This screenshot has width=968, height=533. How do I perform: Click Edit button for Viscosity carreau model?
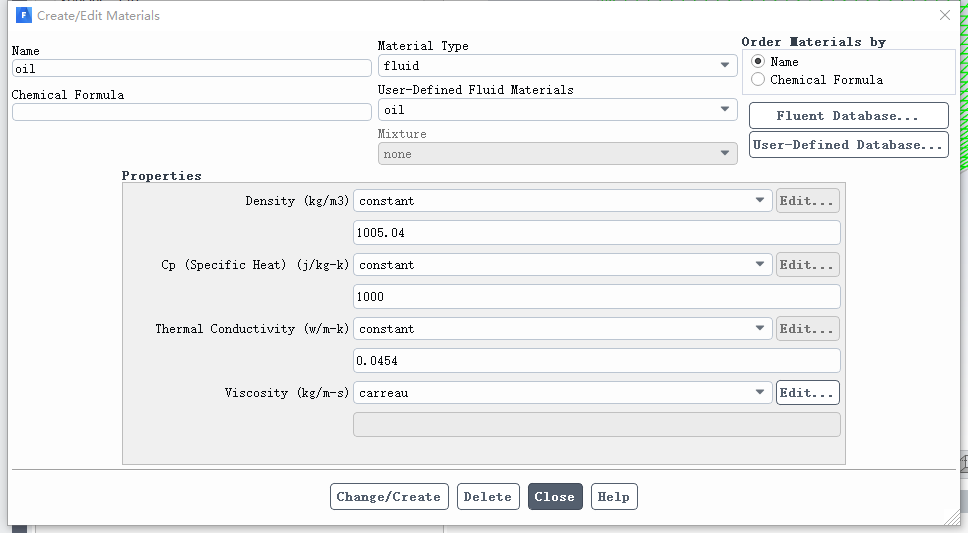(x=807, y=392)
